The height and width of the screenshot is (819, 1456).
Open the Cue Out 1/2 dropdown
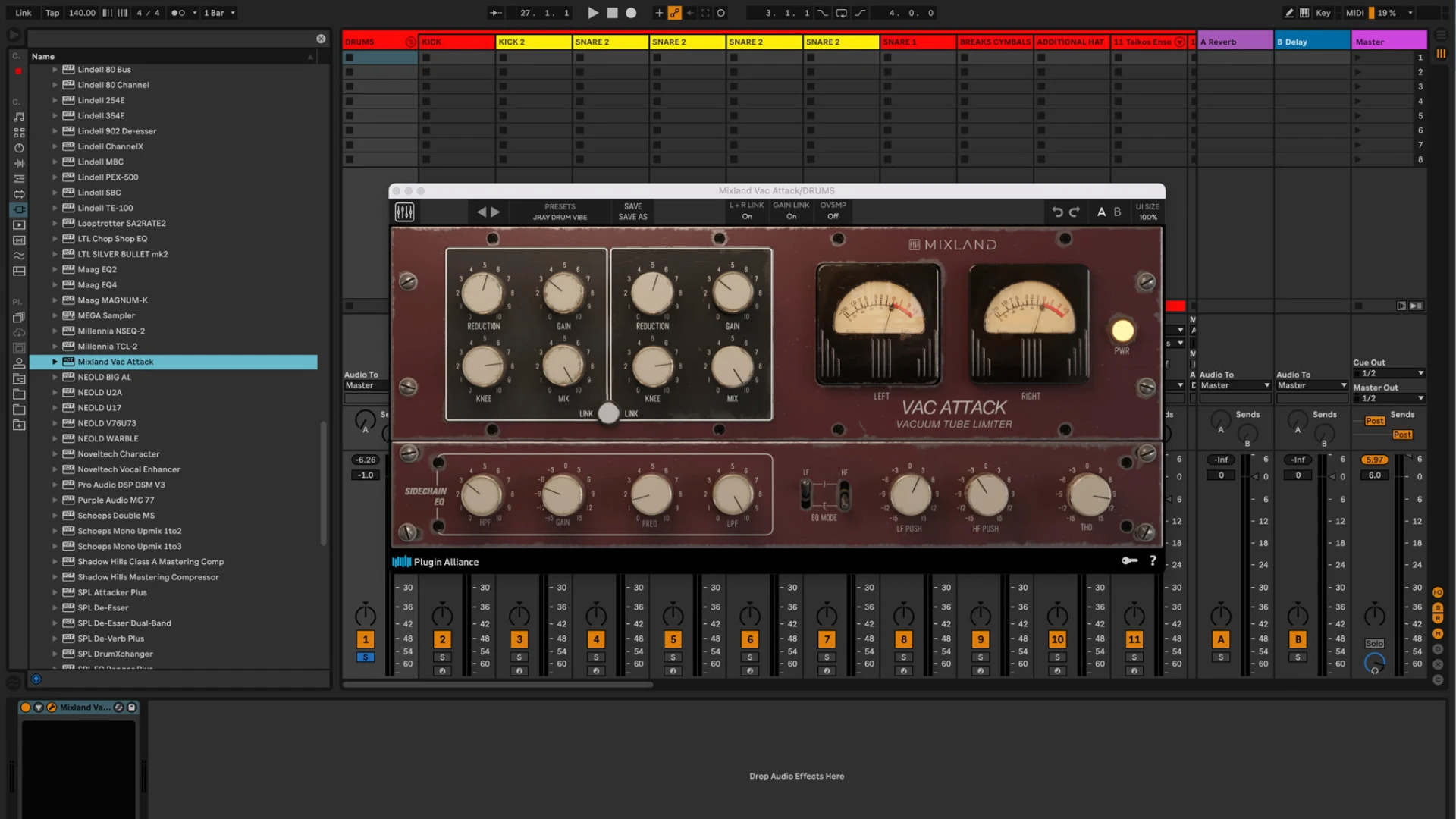pyautogui.click(x=1389, y=374)
